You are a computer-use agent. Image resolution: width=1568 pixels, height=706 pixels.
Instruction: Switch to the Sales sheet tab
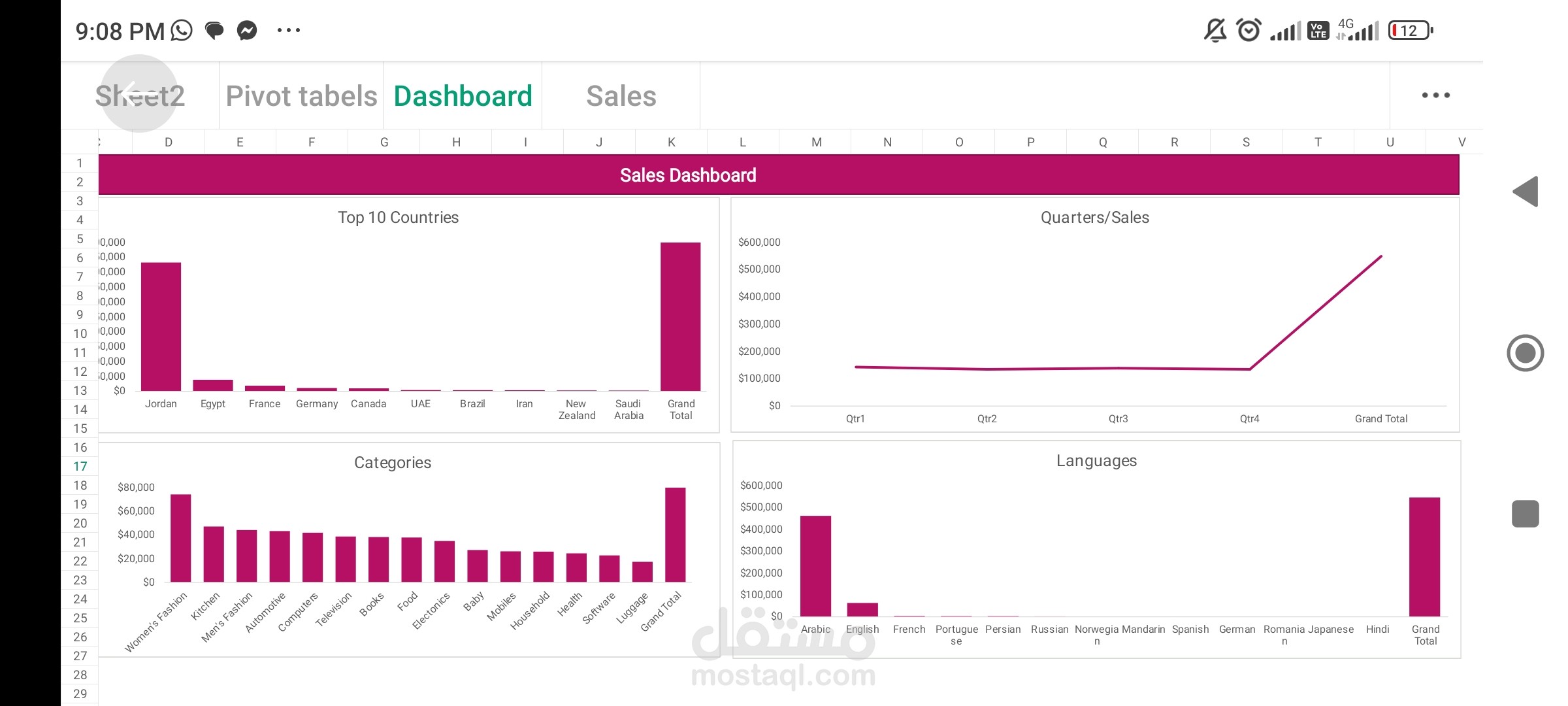tap(621, 96)
